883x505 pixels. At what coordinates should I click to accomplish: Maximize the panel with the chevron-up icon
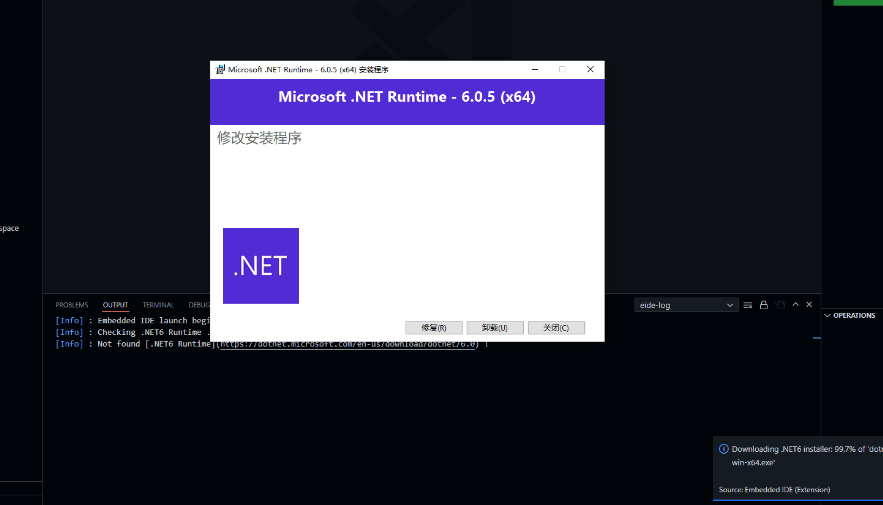(x=795, y=305)
